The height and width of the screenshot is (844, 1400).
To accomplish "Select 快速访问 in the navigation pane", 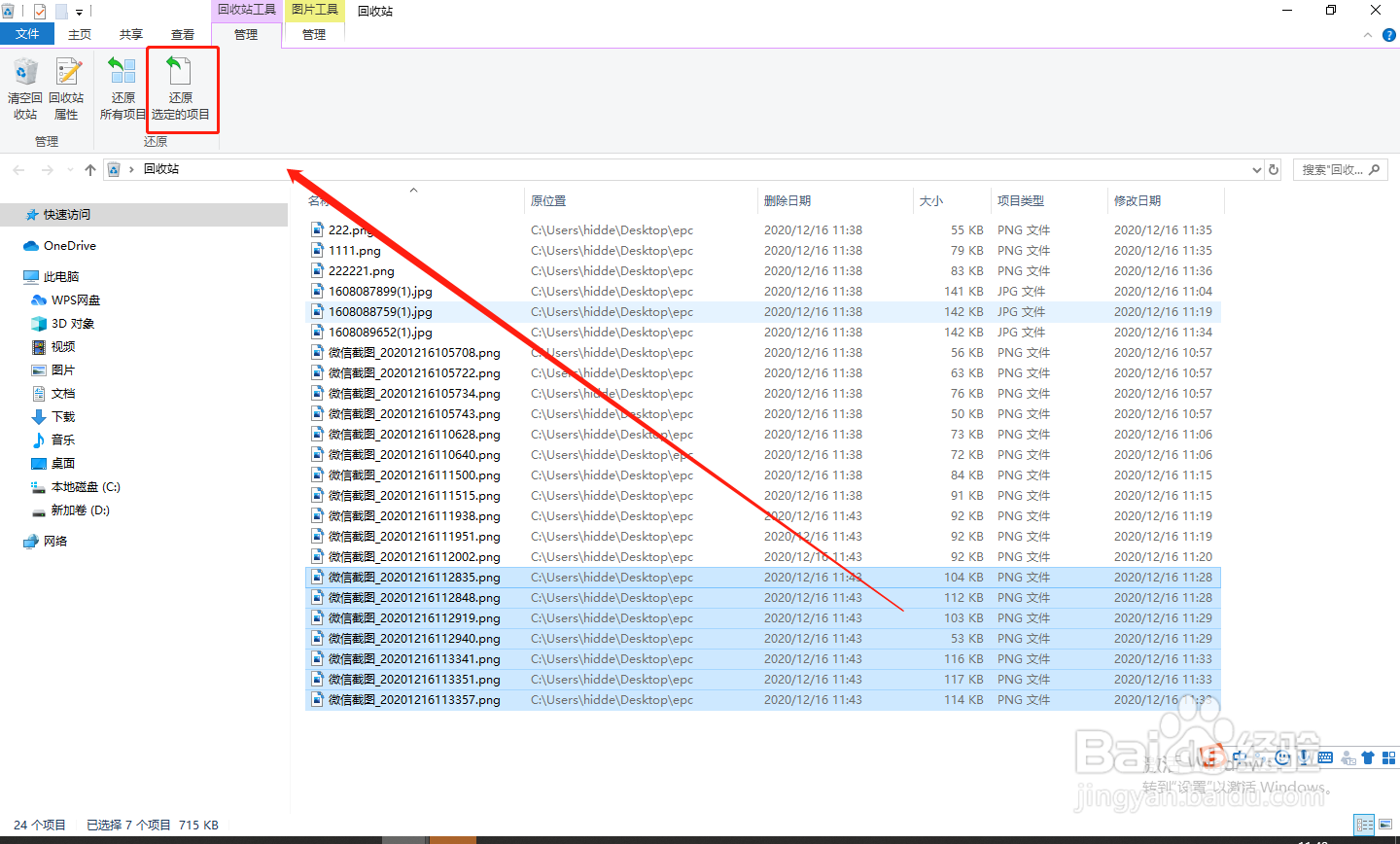I will coord(66,215).
